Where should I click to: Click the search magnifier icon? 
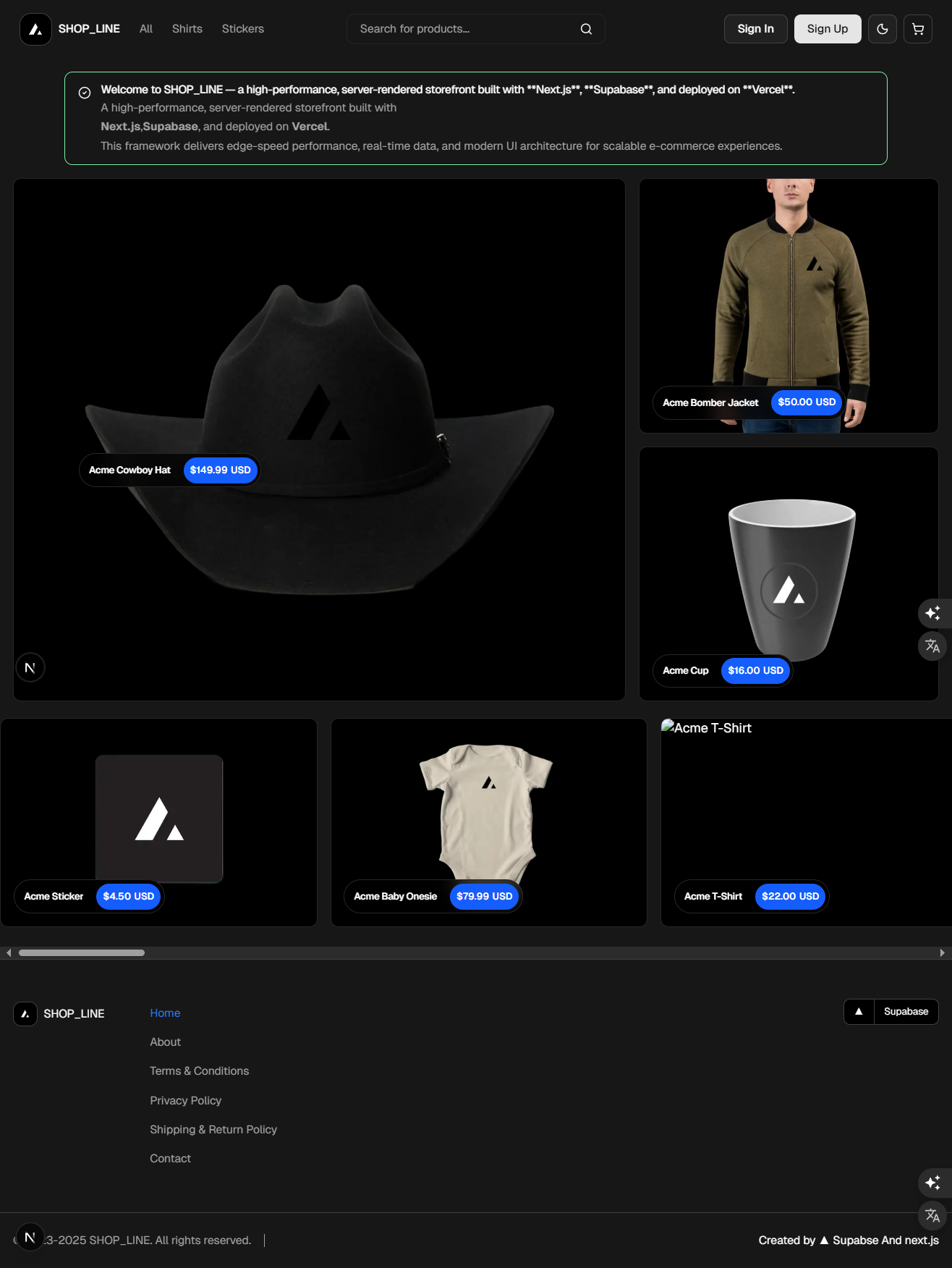pyautogui.click(x=586, y=29)
